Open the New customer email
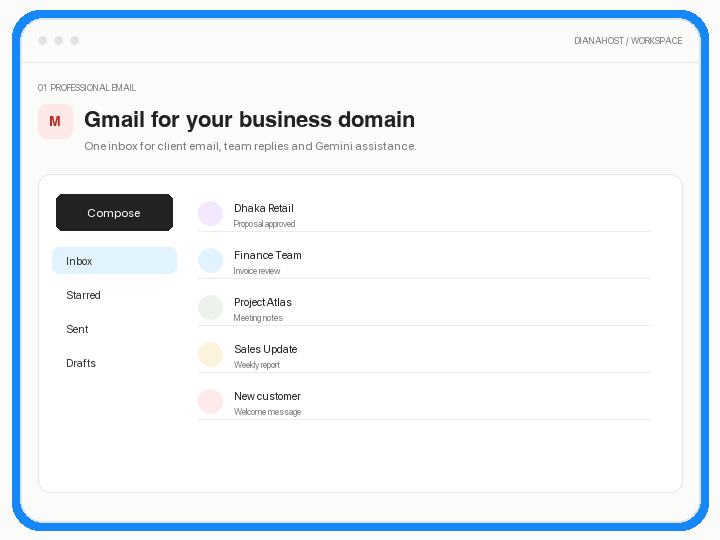 tap(424, 402)
